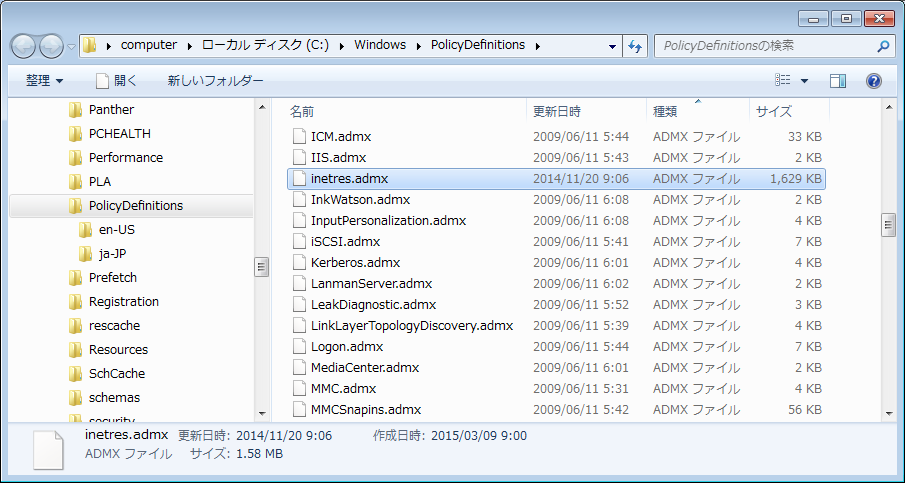Select the en-US folder icon in tree
905x483 pixels.
[x=85, y=230]
